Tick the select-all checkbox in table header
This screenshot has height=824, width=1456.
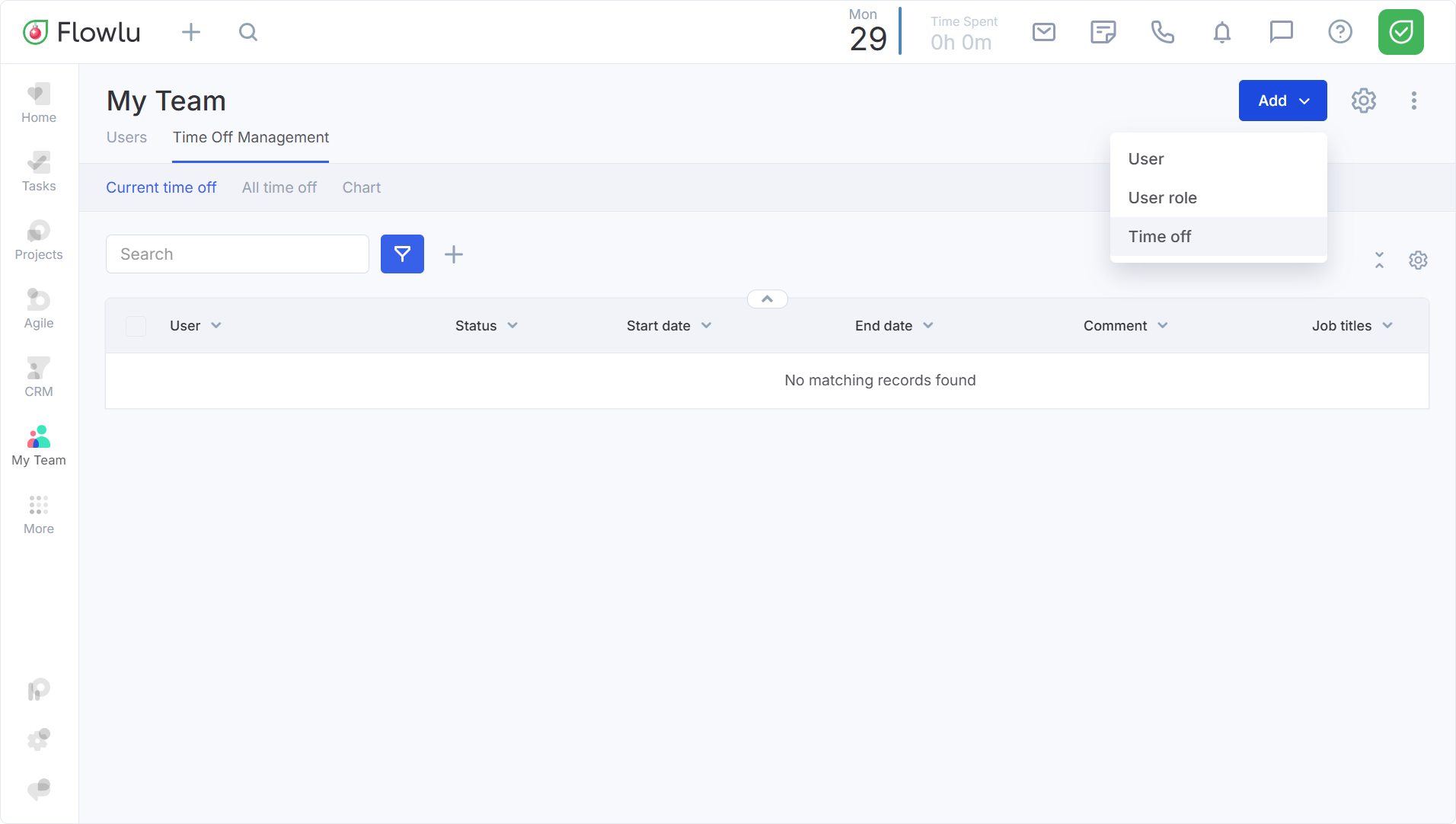[136, 326]
